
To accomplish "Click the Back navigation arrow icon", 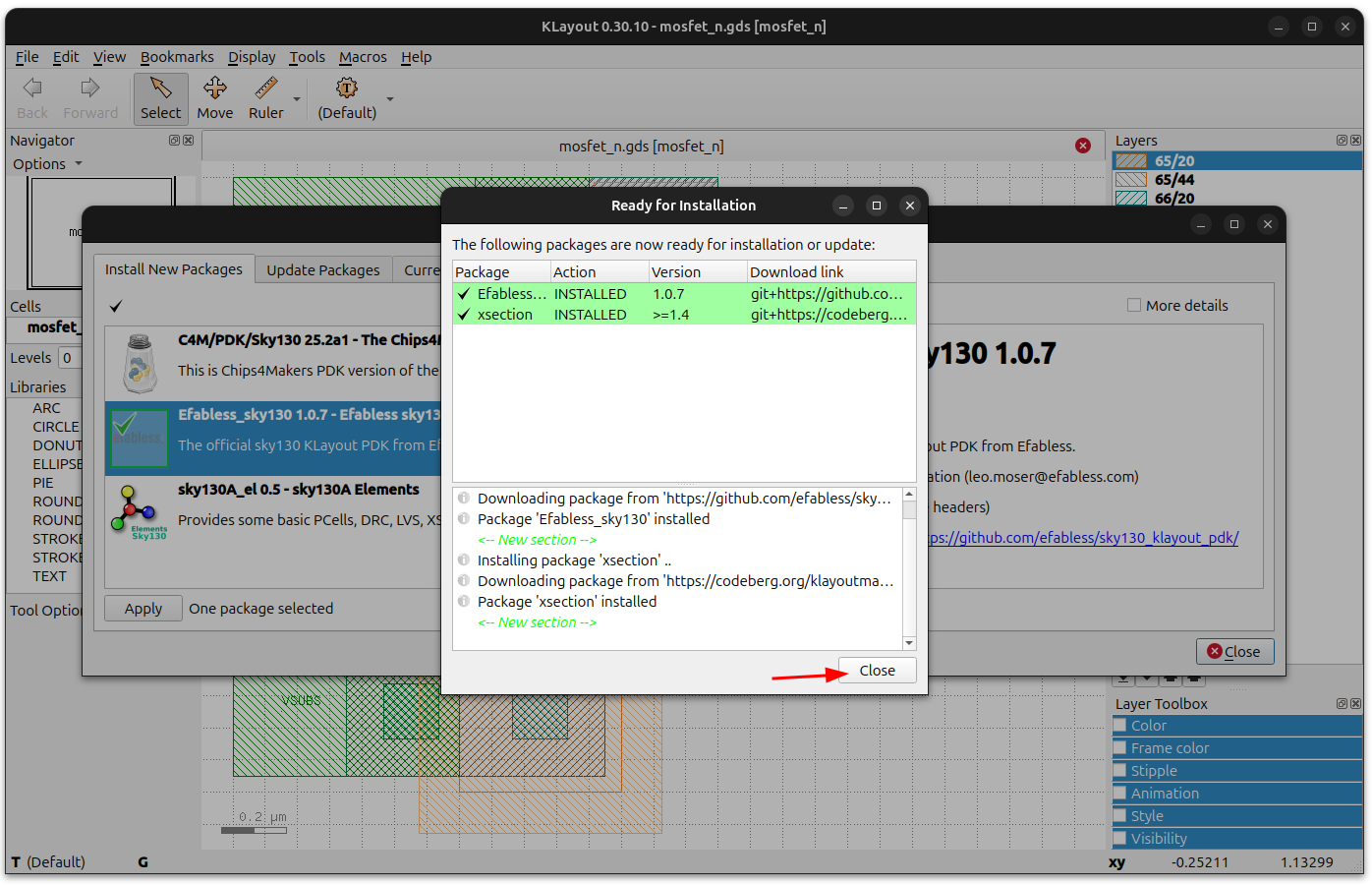I will tap(32, 88).
